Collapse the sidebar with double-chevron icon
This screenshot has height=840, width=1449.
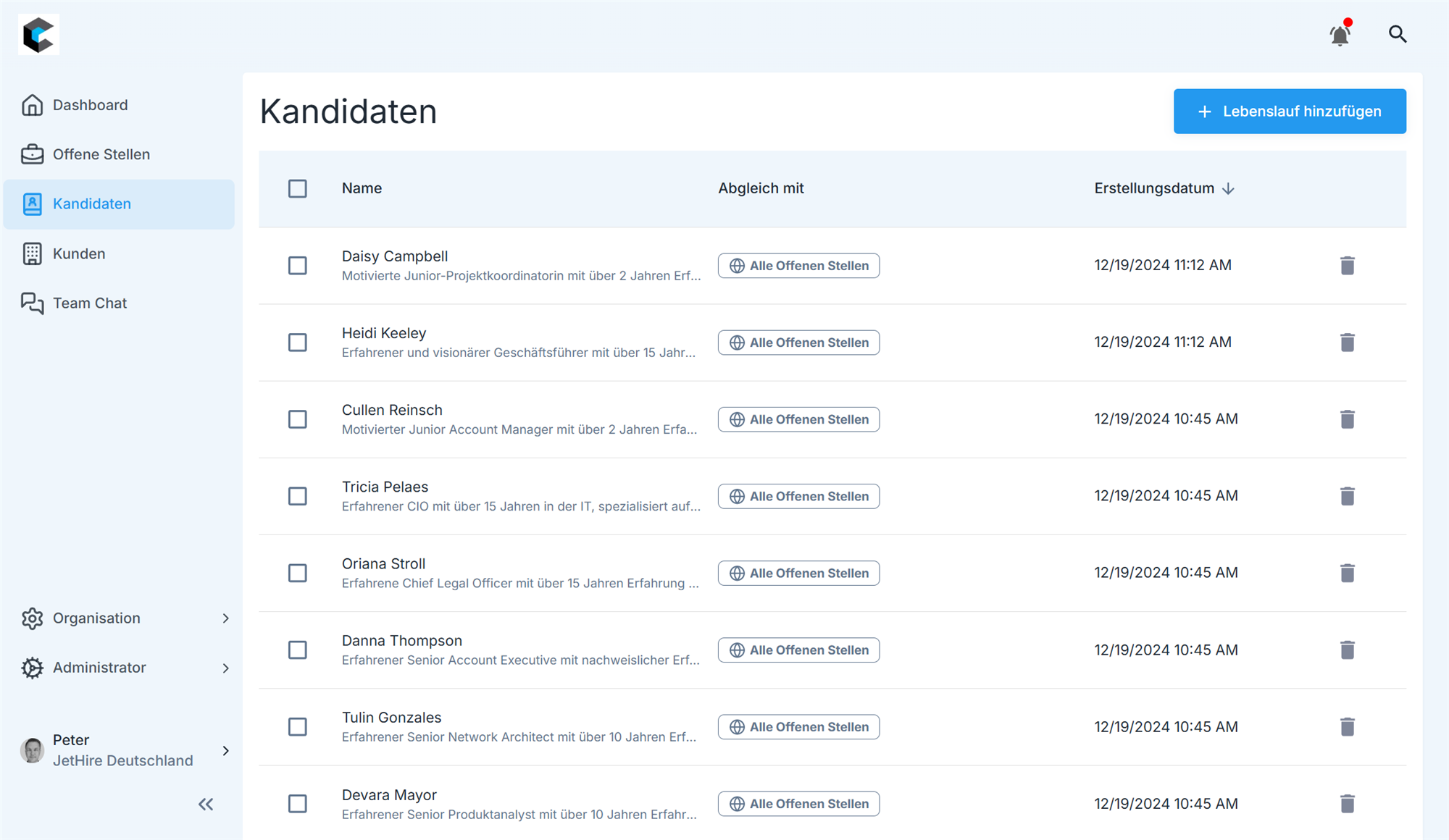point(206,804)
